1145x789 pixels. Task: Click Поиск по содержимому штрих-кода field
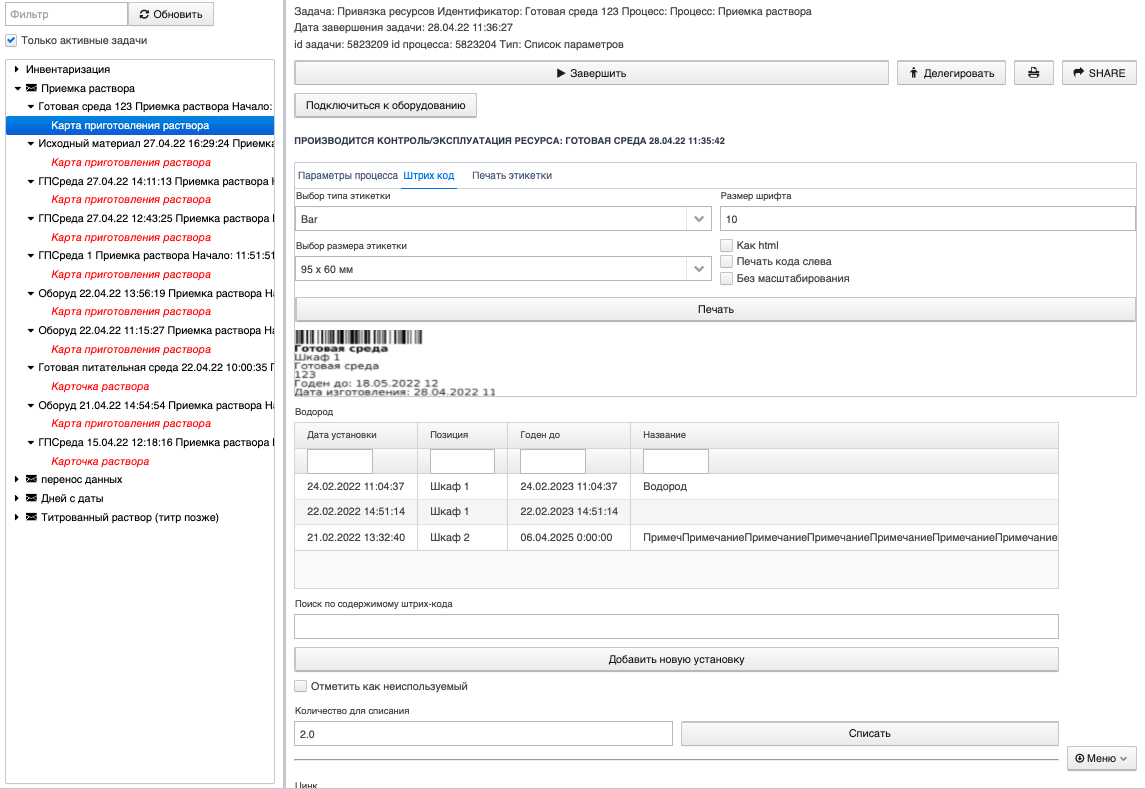(676, 626)
